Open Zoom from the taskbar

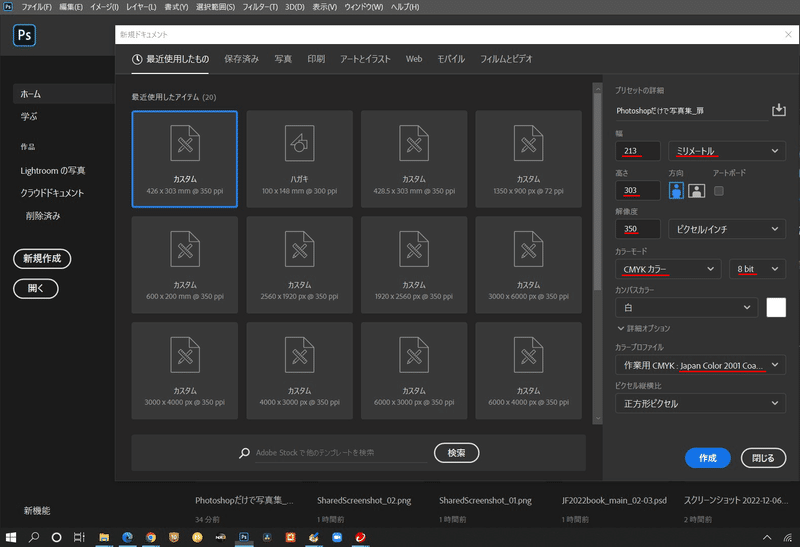tap(337, 537)
